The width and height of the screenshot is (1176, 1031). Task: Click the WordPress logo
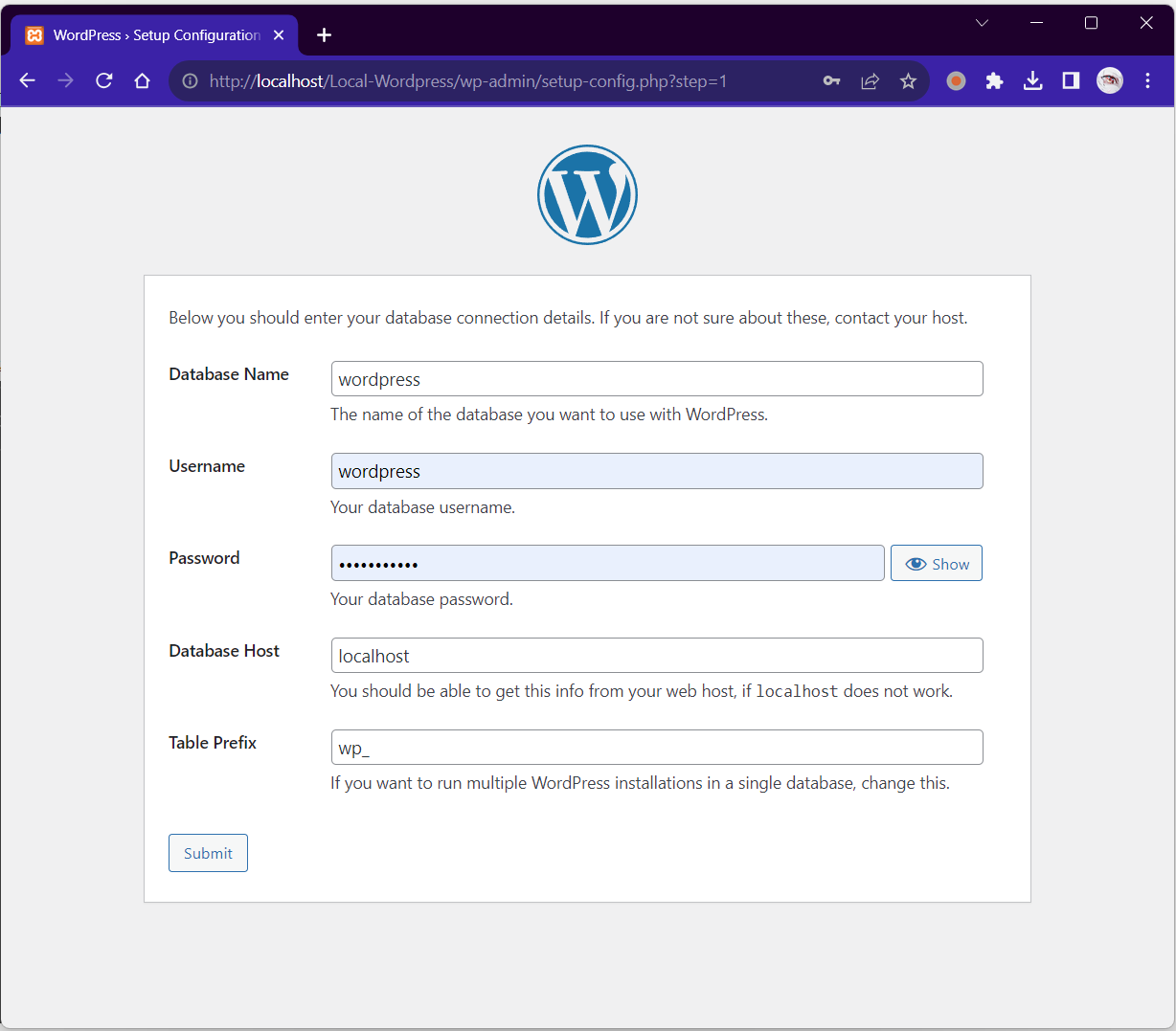[x=587, y=194]
